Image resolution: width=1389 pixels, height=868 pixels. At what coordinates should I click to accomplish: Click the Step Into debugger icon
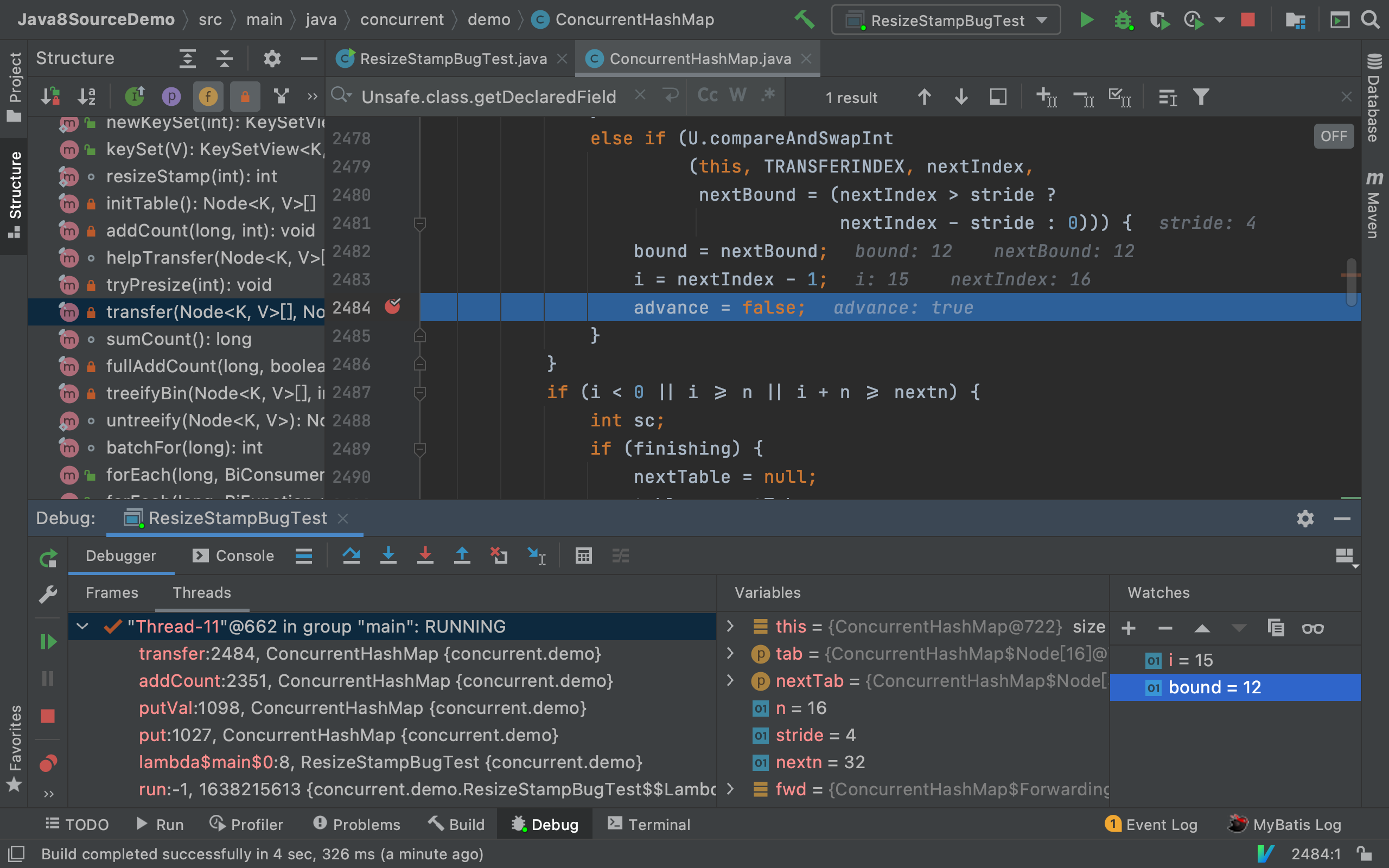click(389, 555)
